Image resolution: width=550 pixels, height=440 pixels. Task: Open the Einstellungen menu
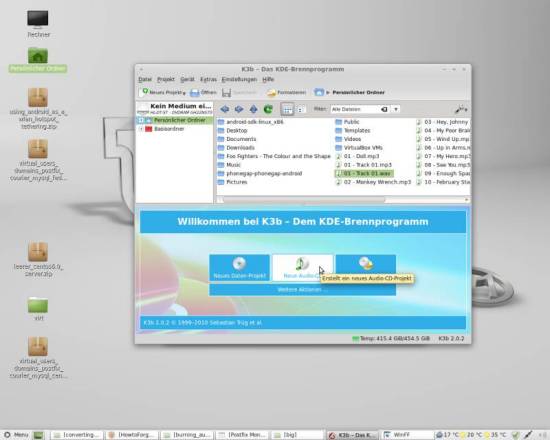click(x=239, y=80)
